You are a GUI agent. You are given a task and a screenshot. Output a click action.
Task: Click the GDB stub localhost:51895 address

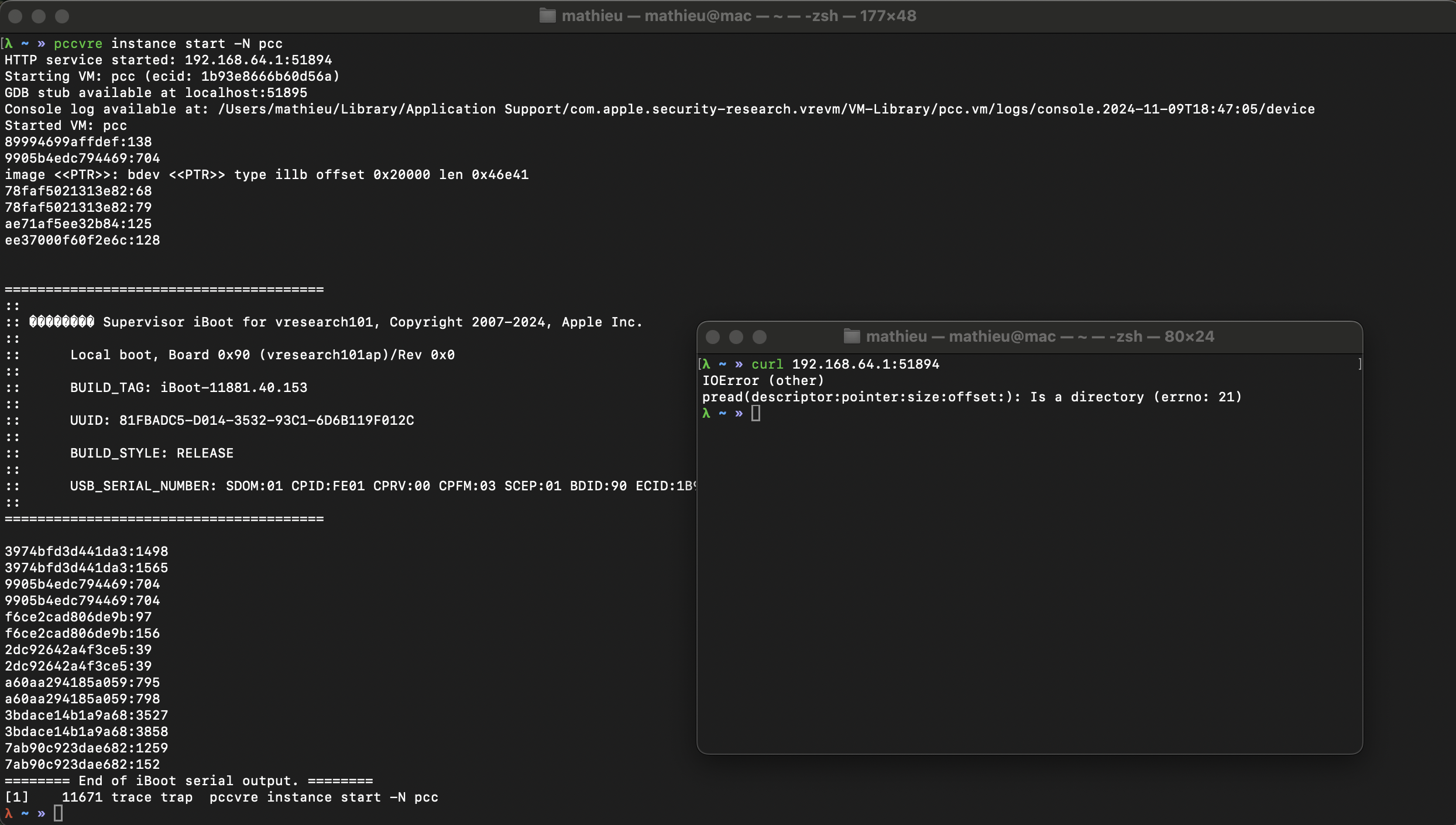tap(246, 92)
